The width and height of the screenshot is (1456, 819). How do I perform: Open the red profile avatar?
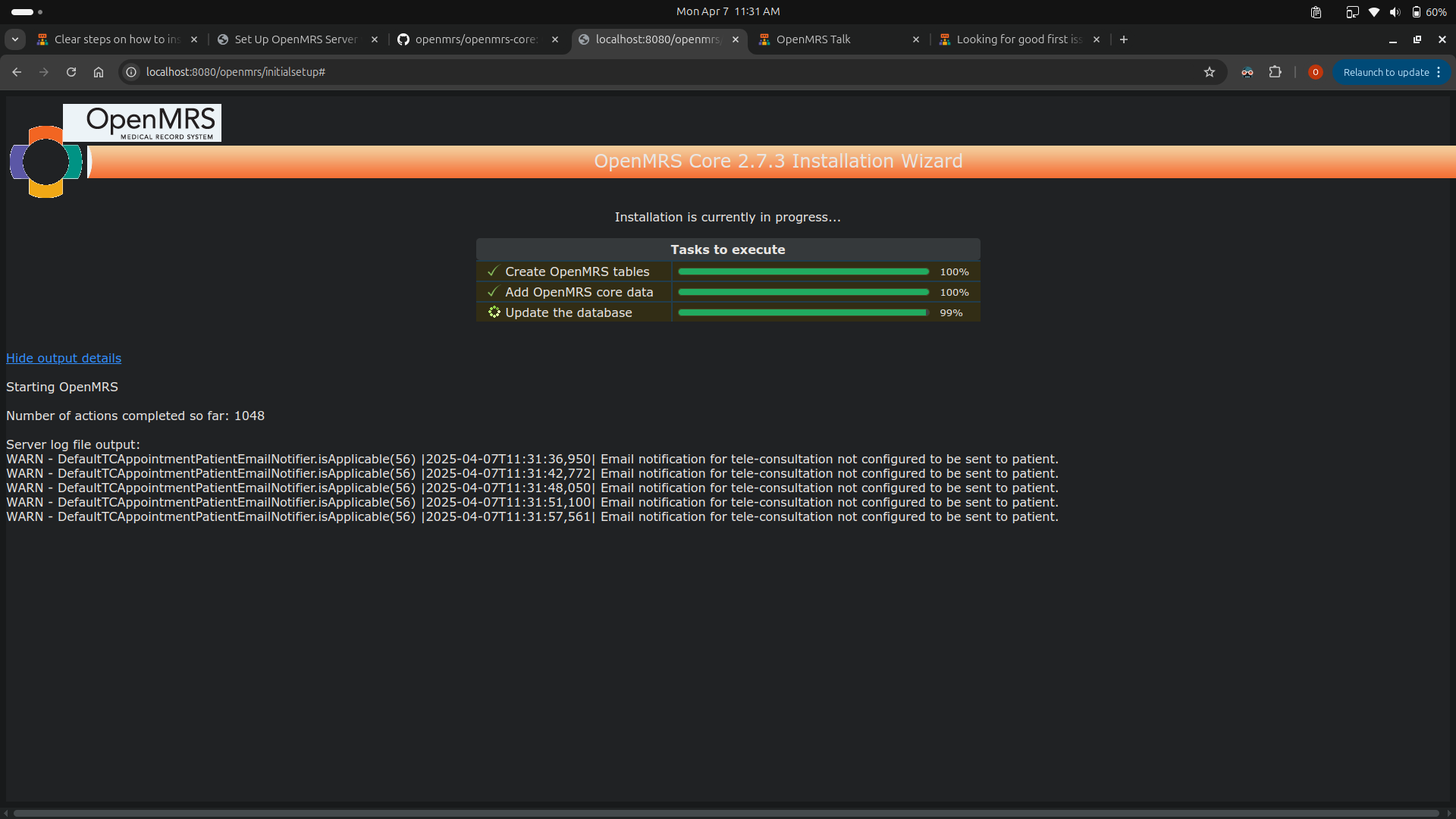[1316, 72]
